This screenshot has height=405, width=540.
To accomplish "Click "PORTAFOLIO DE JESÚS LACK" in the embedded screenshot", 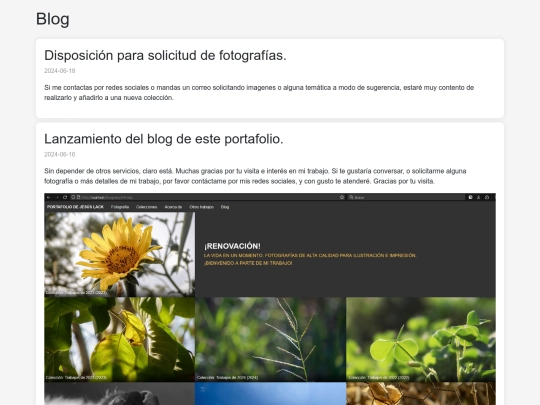I will point(75,207).
